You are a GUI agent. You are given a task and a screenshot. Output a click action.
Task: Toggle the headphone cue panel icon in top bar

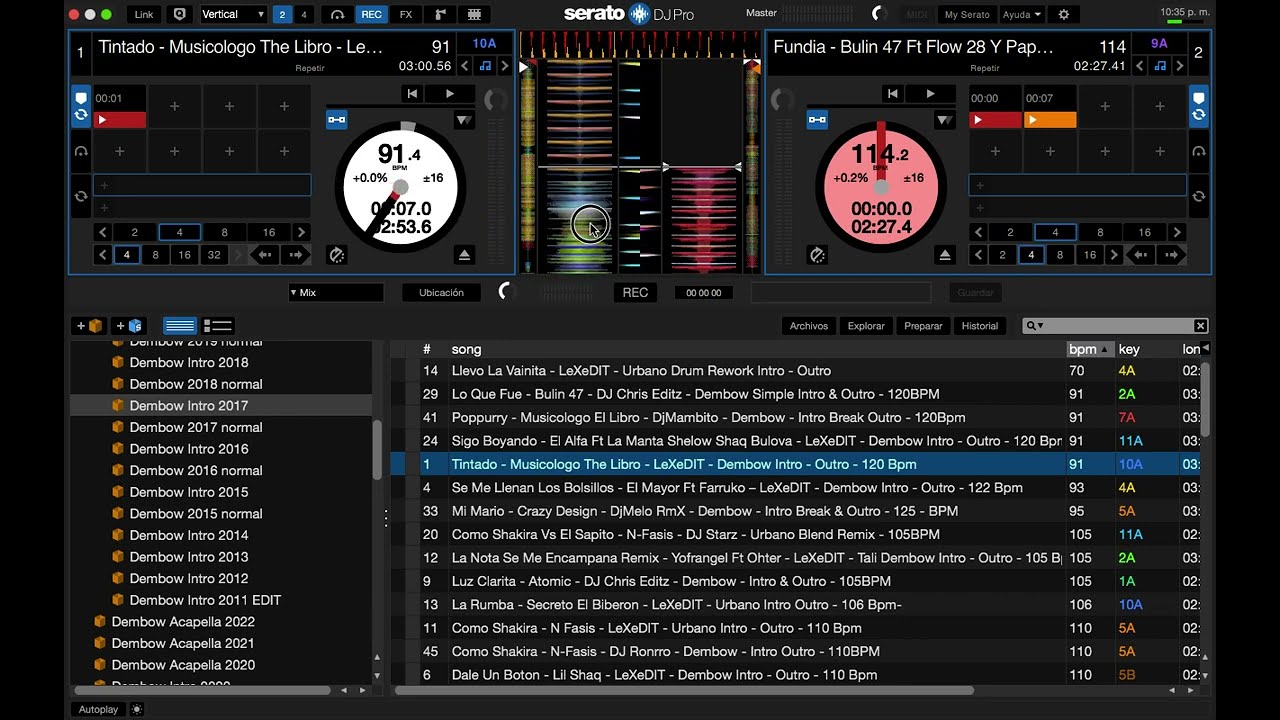(x=338, y=14)
